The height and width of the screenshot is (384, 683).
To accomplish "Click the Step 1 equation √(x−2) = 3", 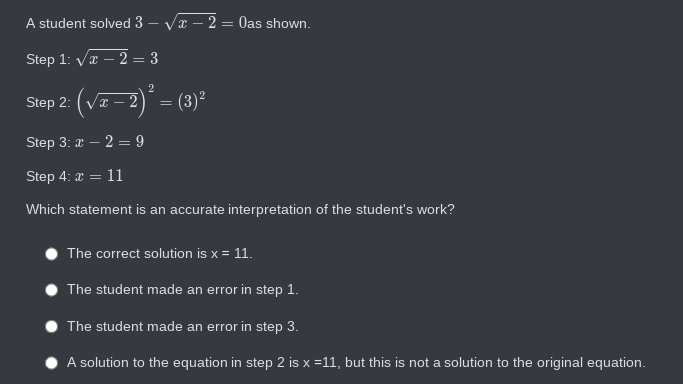I will (x=117, y=58).
